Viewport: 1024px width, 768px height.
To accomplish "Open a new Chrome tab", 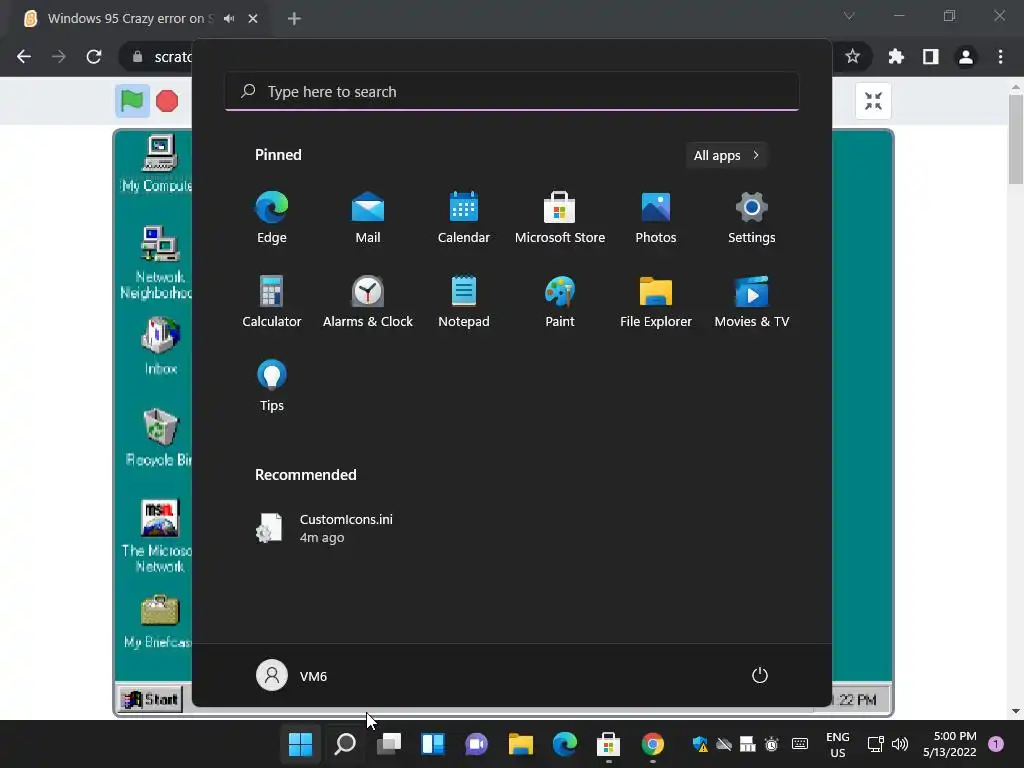I will (x=294, y=18).
